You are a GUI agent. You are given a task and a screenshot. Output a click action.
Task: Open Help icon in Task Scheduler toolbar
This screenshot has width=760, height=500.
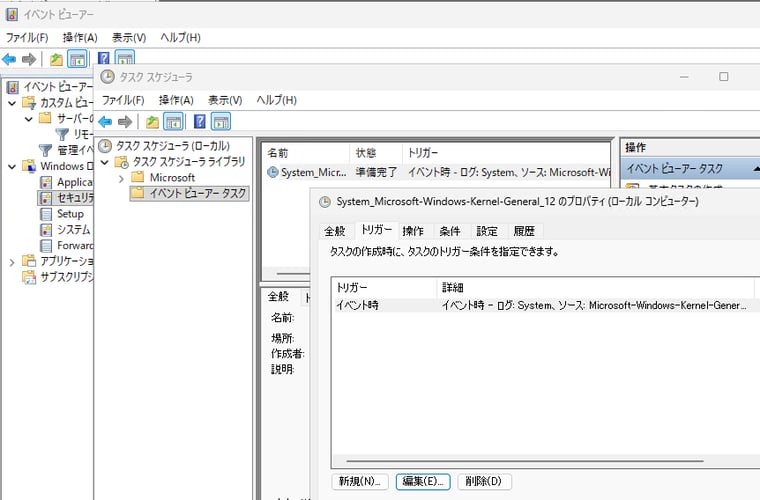point(199,121)
